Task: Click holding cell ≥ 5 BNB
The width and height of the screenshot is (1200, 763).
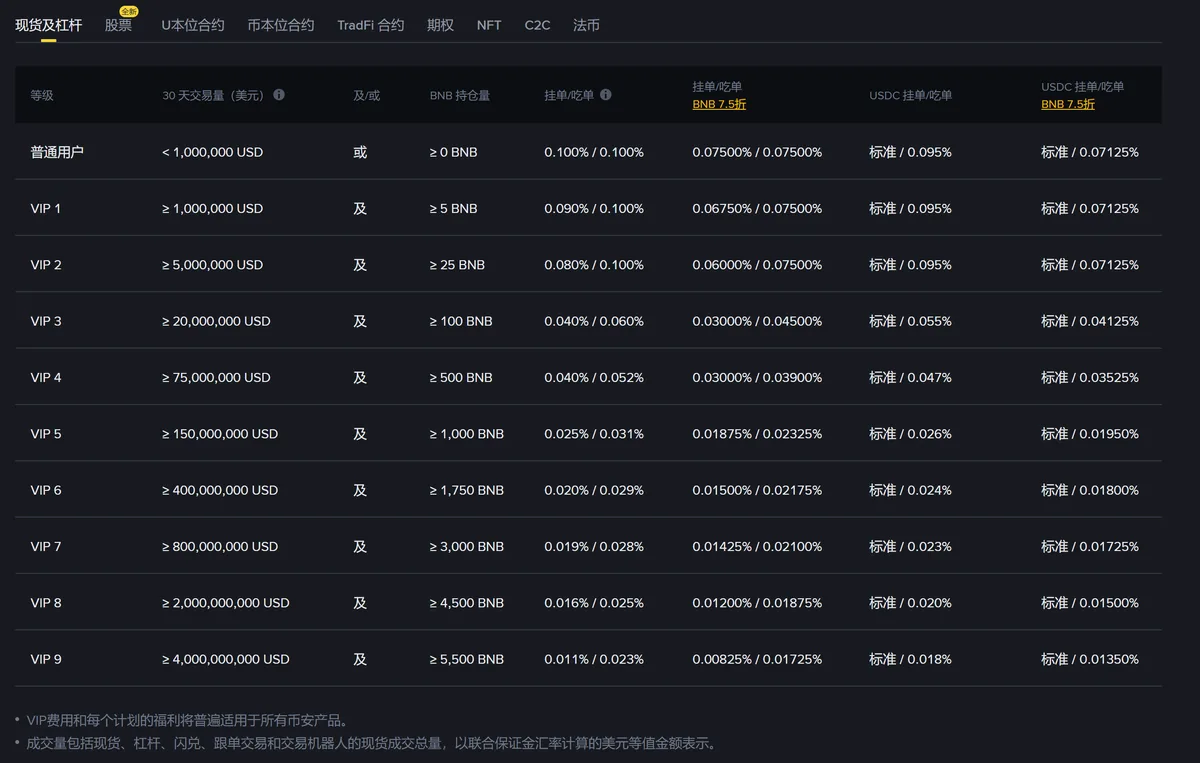Action: [x=453, y=209]
